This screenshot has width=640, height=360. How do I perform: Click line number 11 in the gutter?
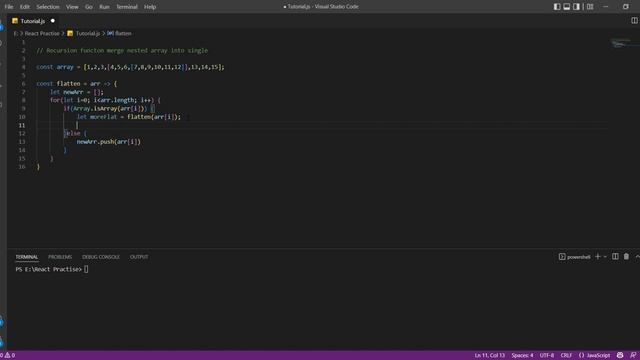pos(22,125)
